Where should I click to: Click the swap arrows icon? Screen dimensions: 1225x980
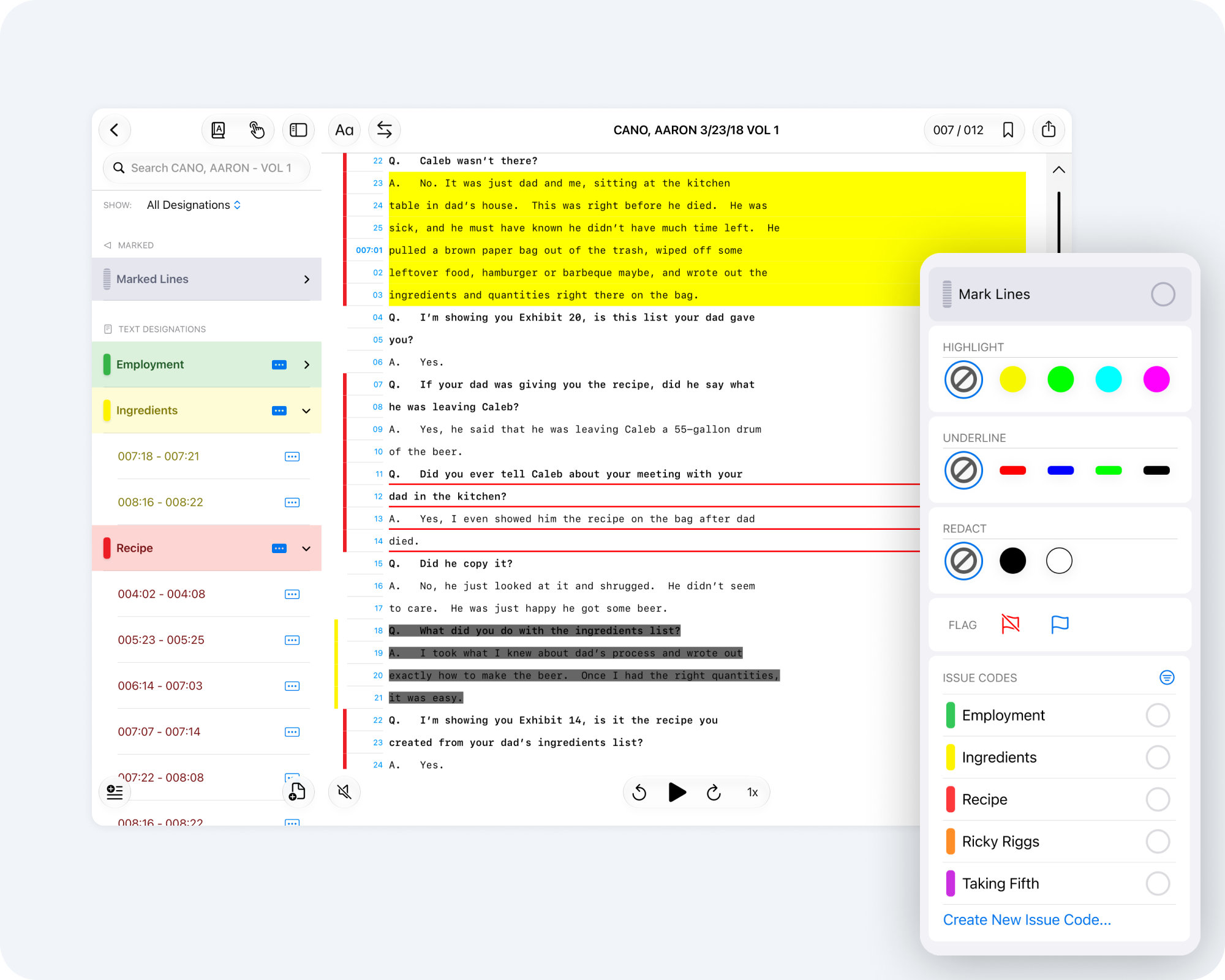(x=385, y=130)
